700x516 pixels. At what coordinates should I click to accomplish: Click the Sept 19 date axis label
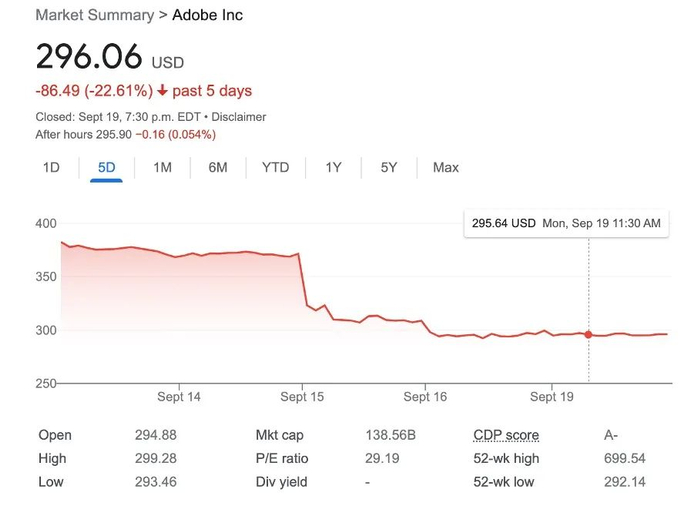pos(551,397)
